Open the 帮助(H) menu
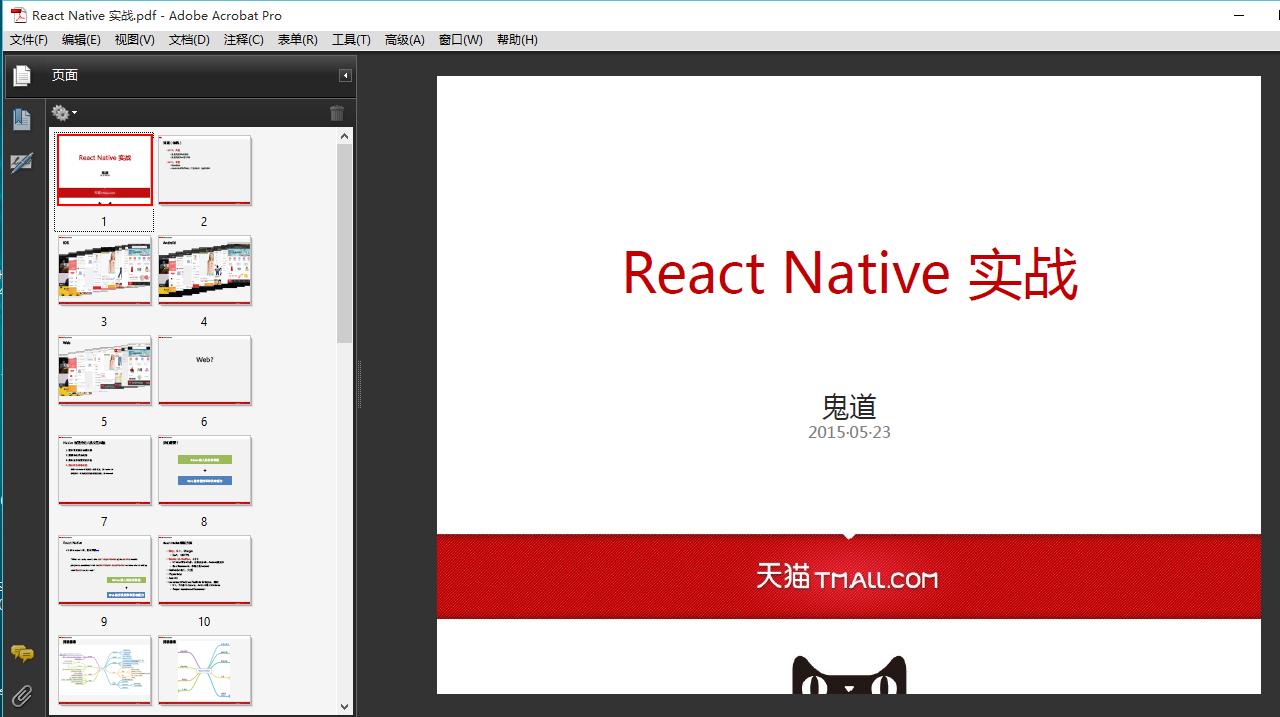 [517, 40]
